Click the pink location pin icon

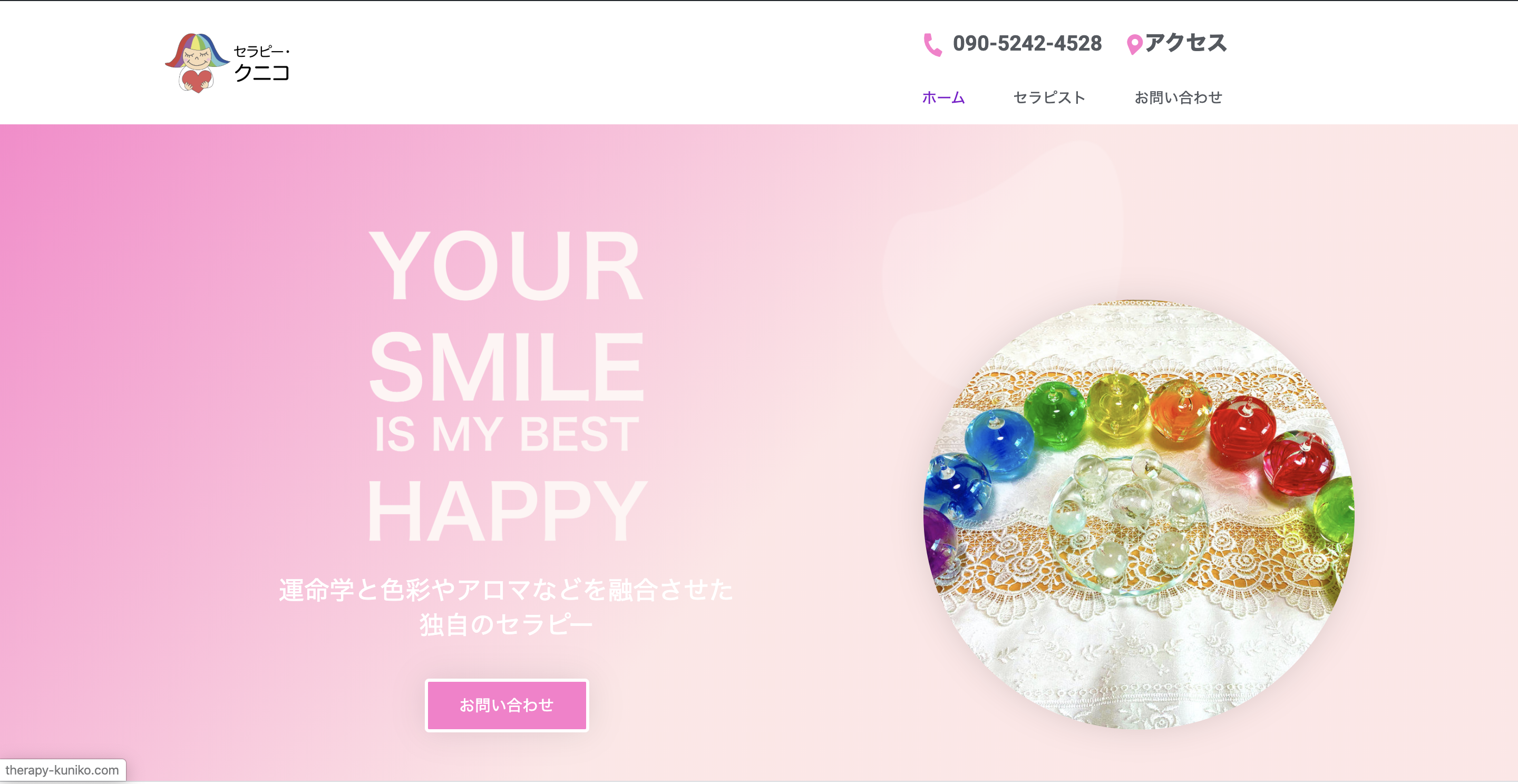point(1134,45)
